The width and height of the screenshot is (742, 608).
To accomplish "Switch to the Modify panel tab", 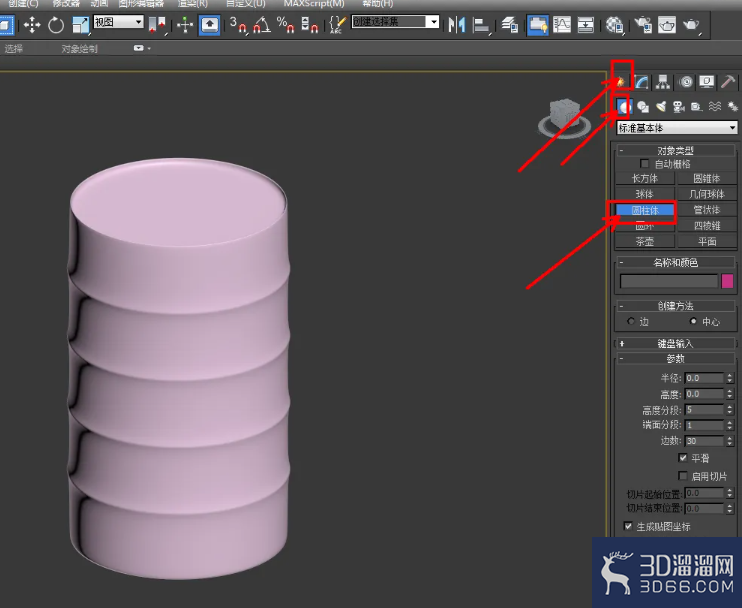I will click(x=641, y=82).
